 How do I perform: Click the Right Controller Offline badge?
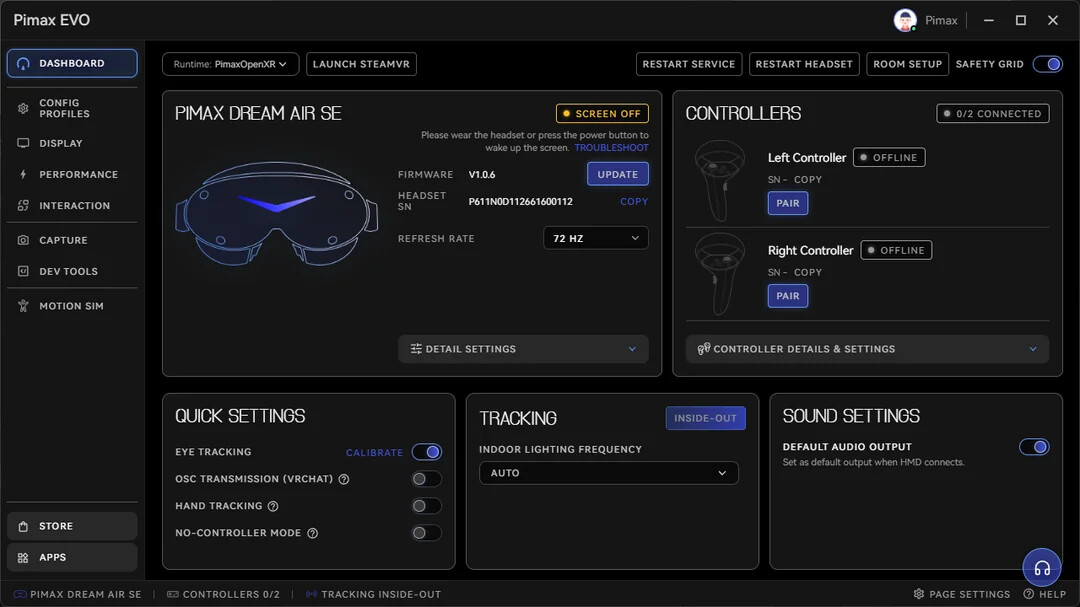click(x=896, y=251)
